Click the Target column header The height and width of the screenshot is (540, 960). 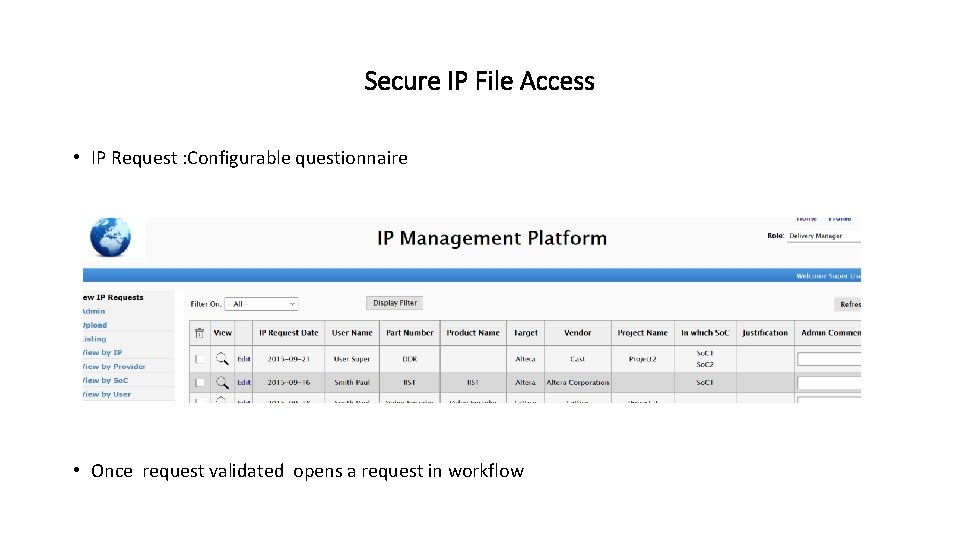click(x=525, y=333)
